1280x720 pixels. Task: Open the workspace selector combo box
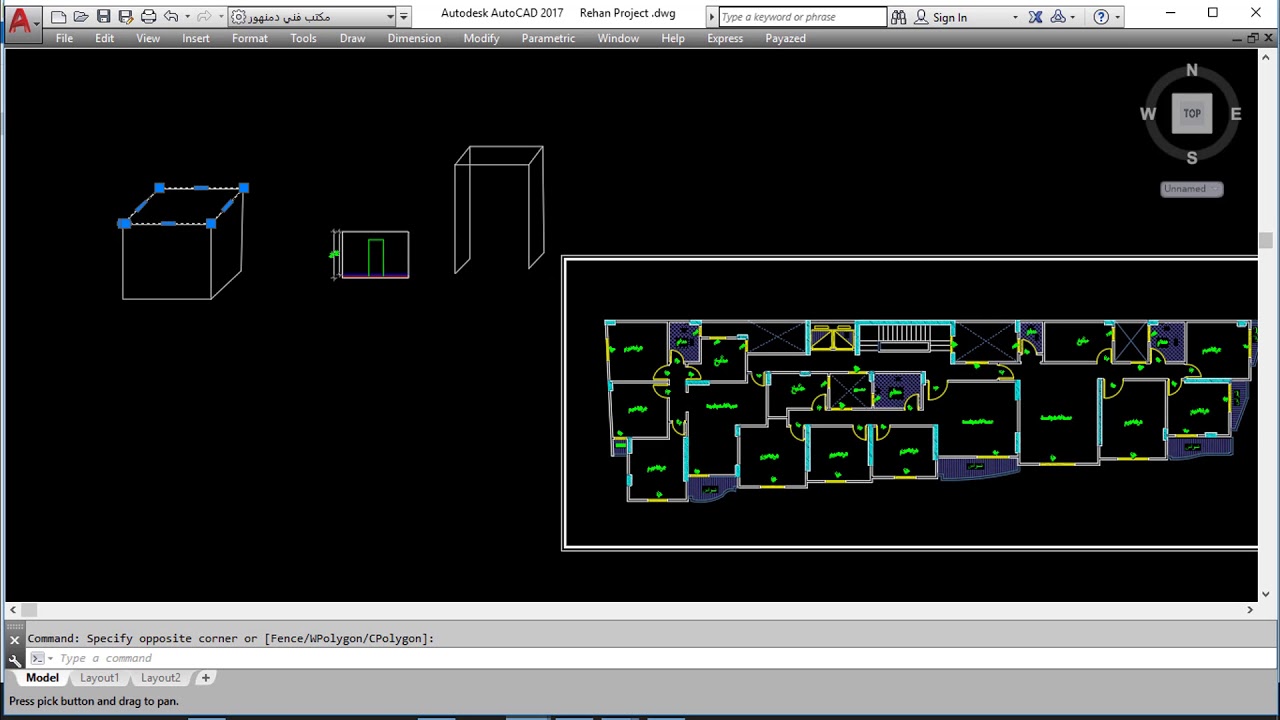313,17
